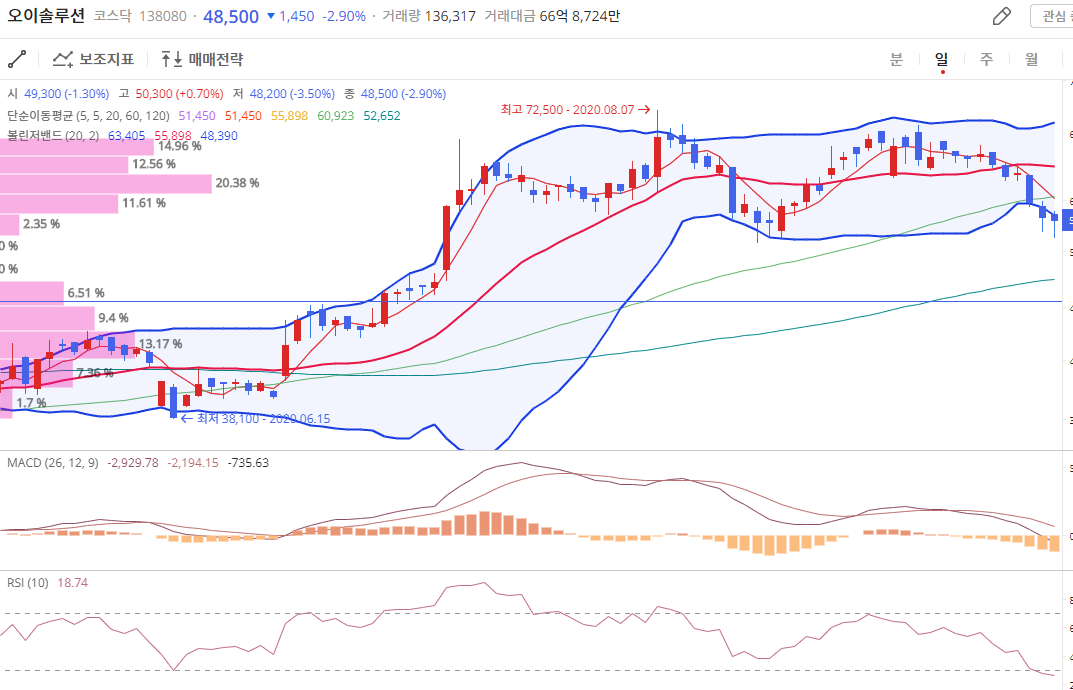Viewport: 1073px width, 690px height.
Task: Click the 관심 watchlist button
Action: click(1052, 16)
